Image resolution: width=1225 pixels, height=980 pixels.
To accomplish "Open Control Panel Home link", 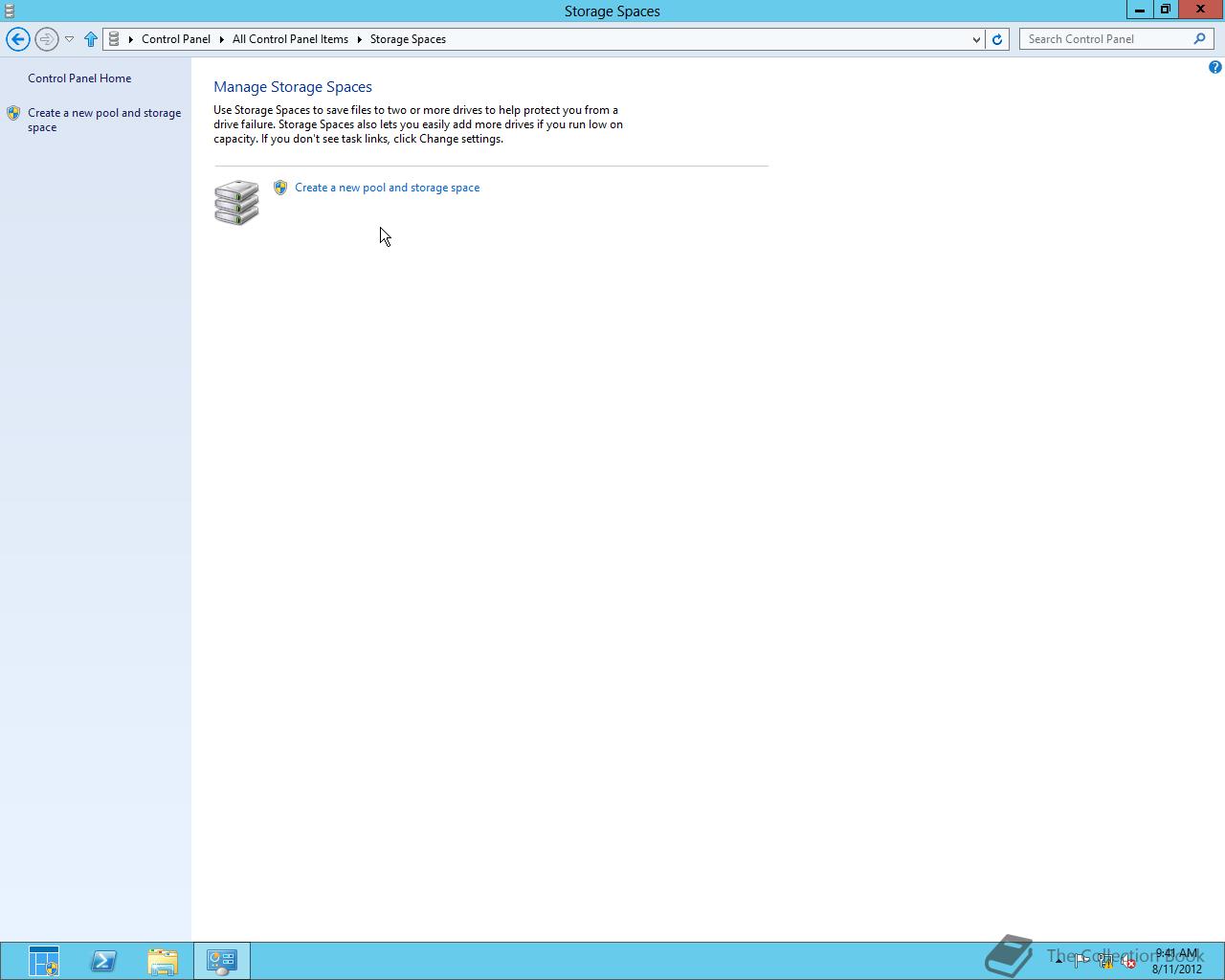I will (x=79, y=78).
